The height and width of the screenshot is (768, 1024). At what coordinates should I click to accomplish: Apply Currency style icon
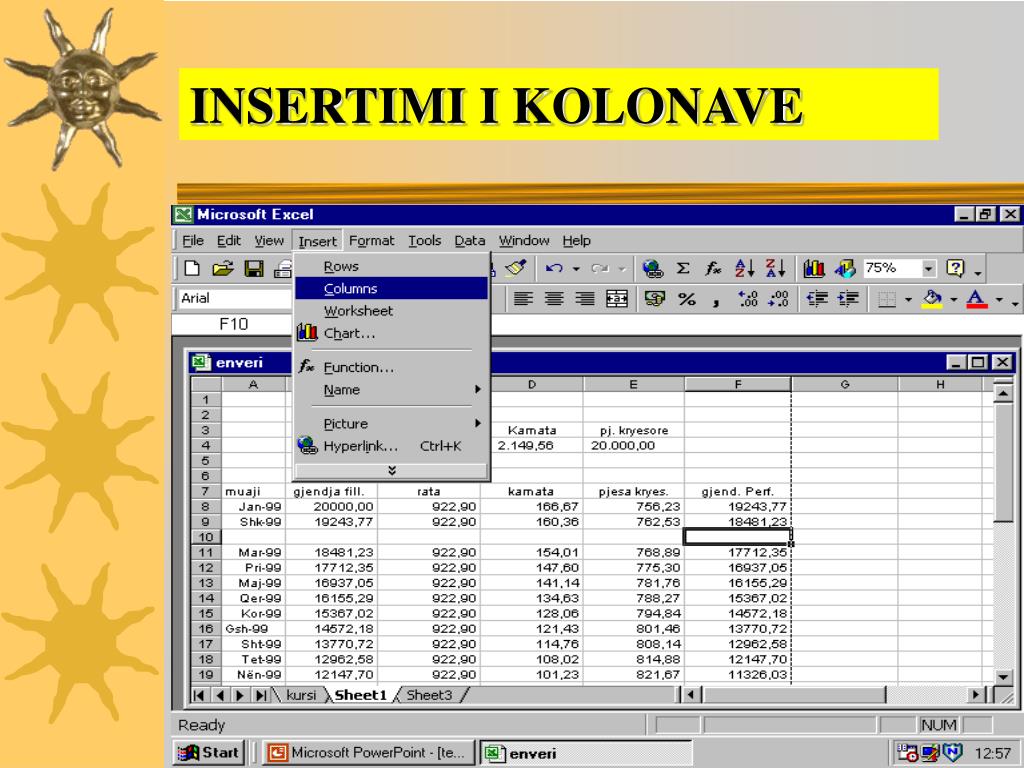pyautogui.click(x=654, y=299)
